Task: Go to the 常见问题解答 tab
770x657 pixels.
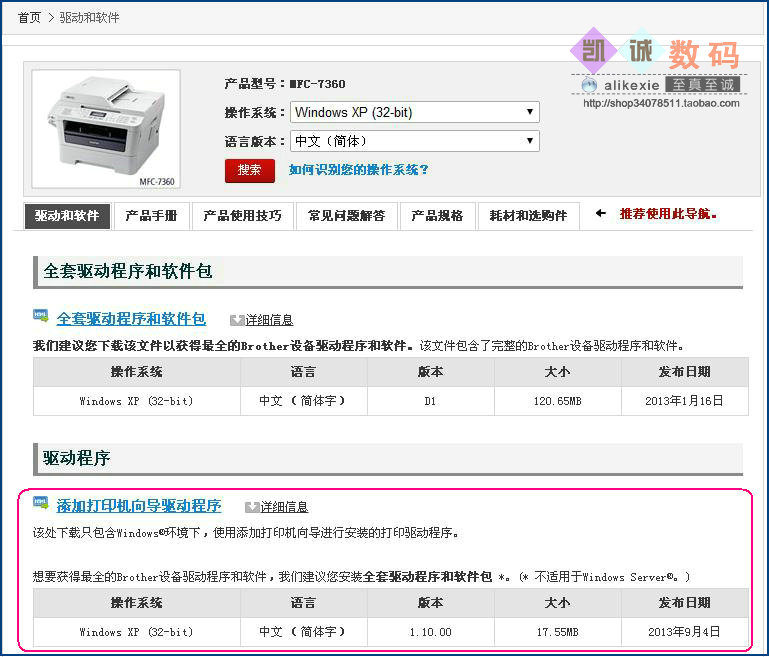Action: [x=347, y=216]
